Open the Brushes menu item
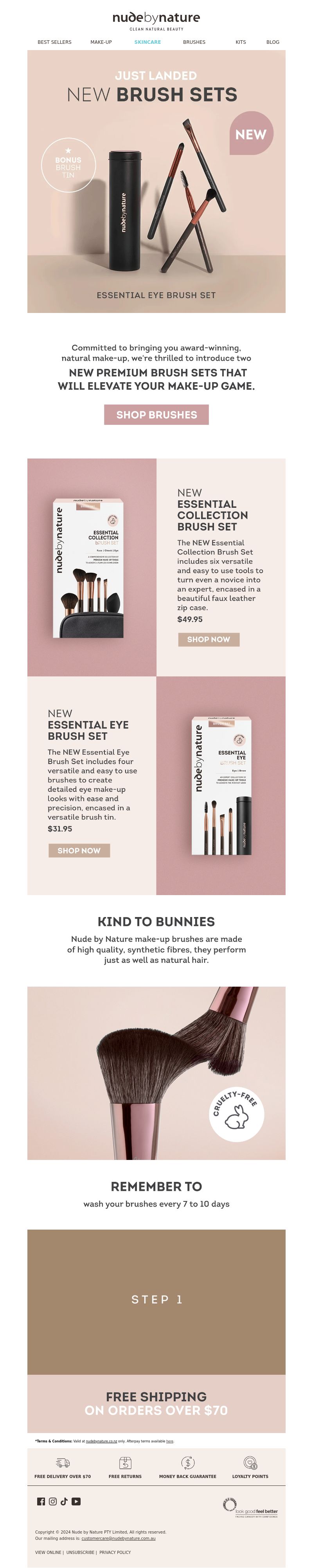The image size is (313, 1568). (x=194, y=42)
